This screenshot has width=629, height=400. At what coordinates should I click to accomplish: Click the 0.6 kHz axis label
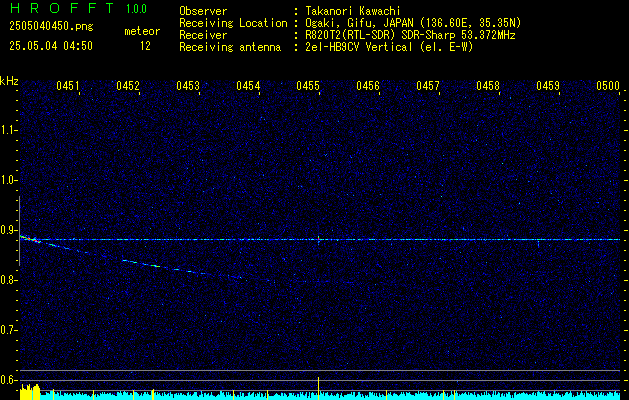click(x=8, y=380)
